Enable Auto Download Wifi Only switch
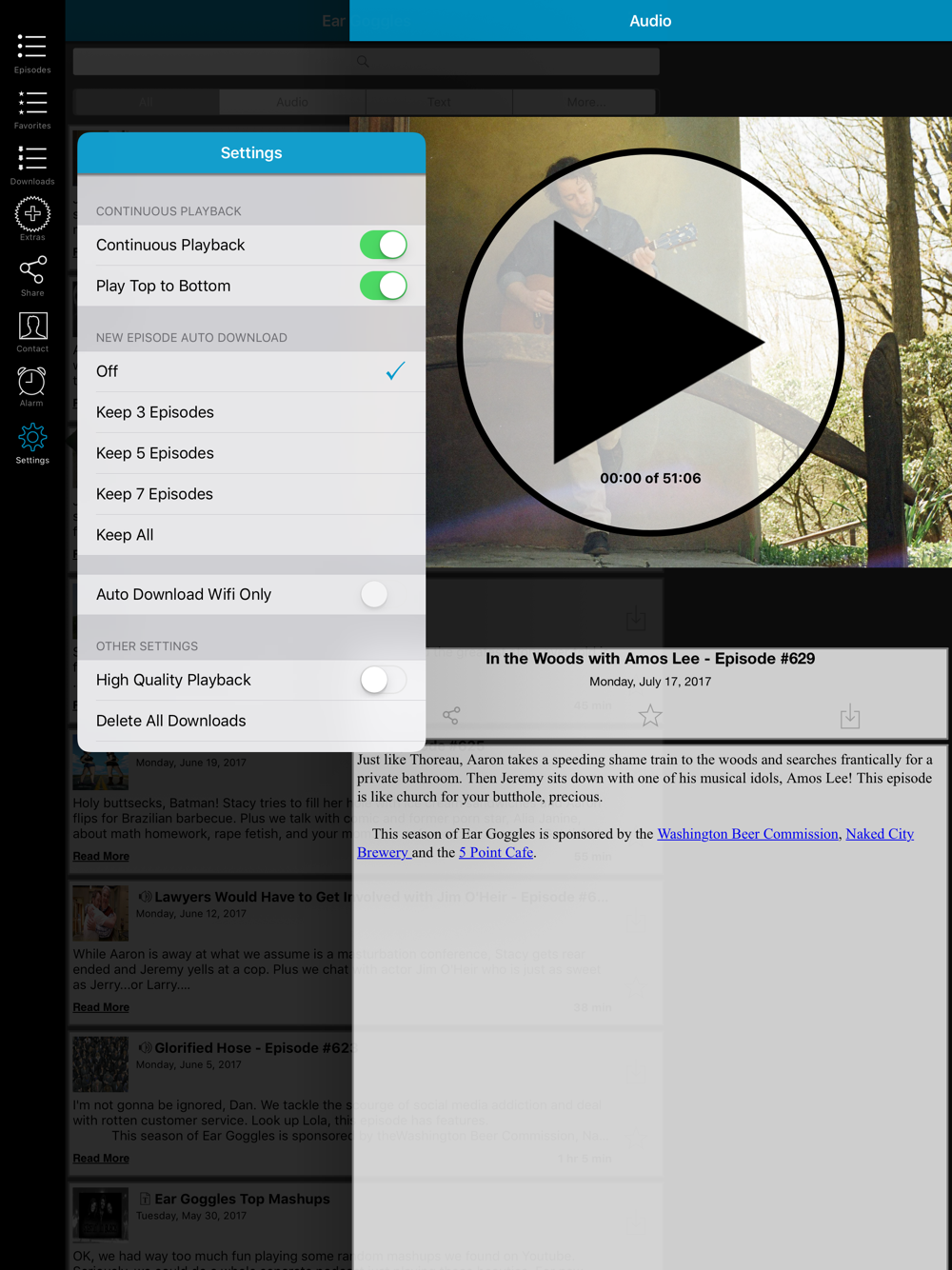Screen dimensions: 952x1270 click(x=383, y=594)
